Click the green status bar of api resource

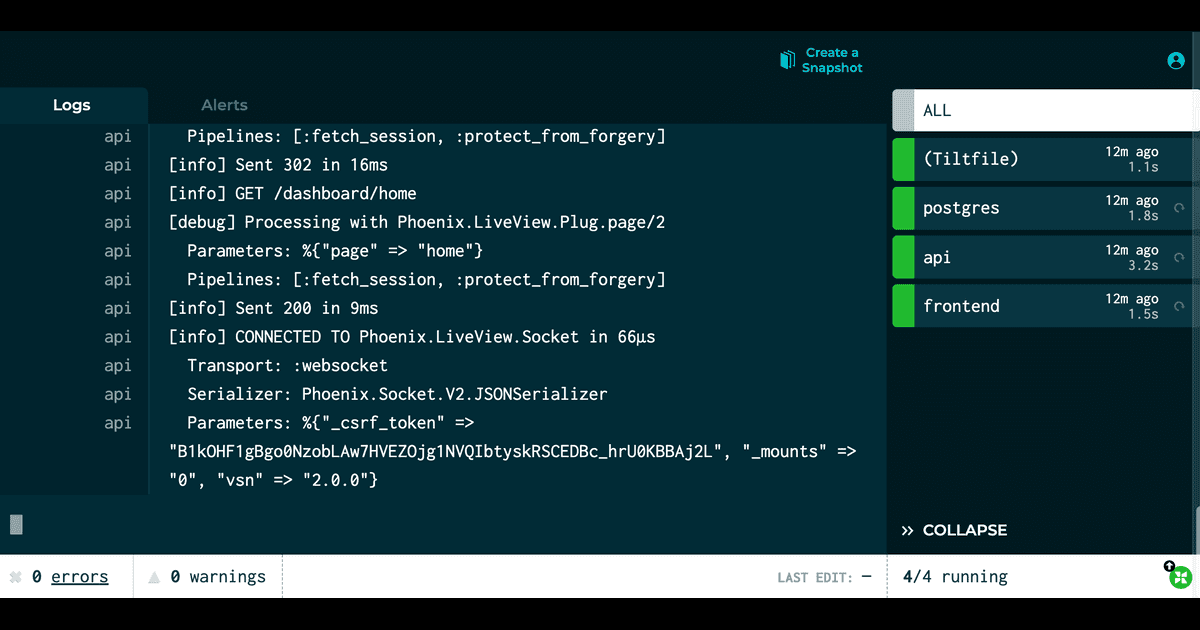click(903, 257)
